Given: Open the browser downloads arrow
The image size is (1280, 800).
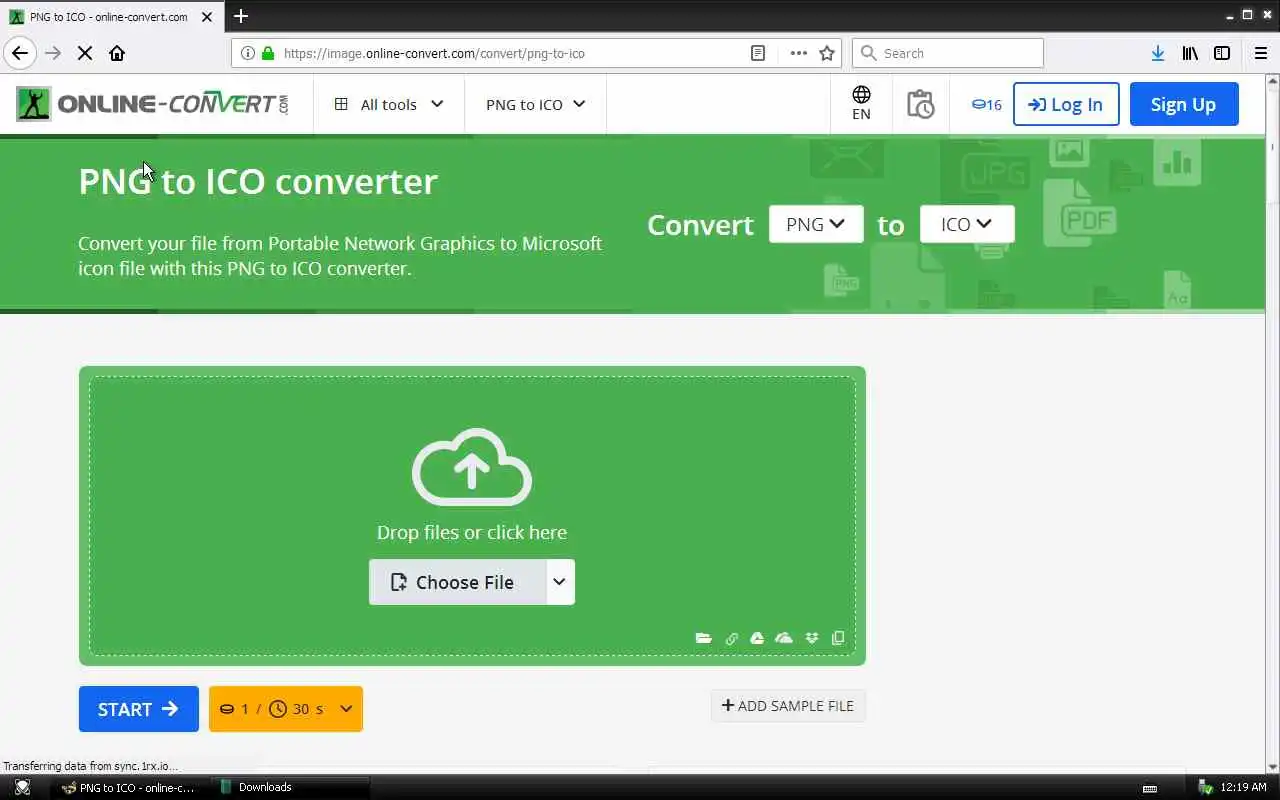Looking at the screenshot, I should pyautogui.click(x=1157, y=53).
